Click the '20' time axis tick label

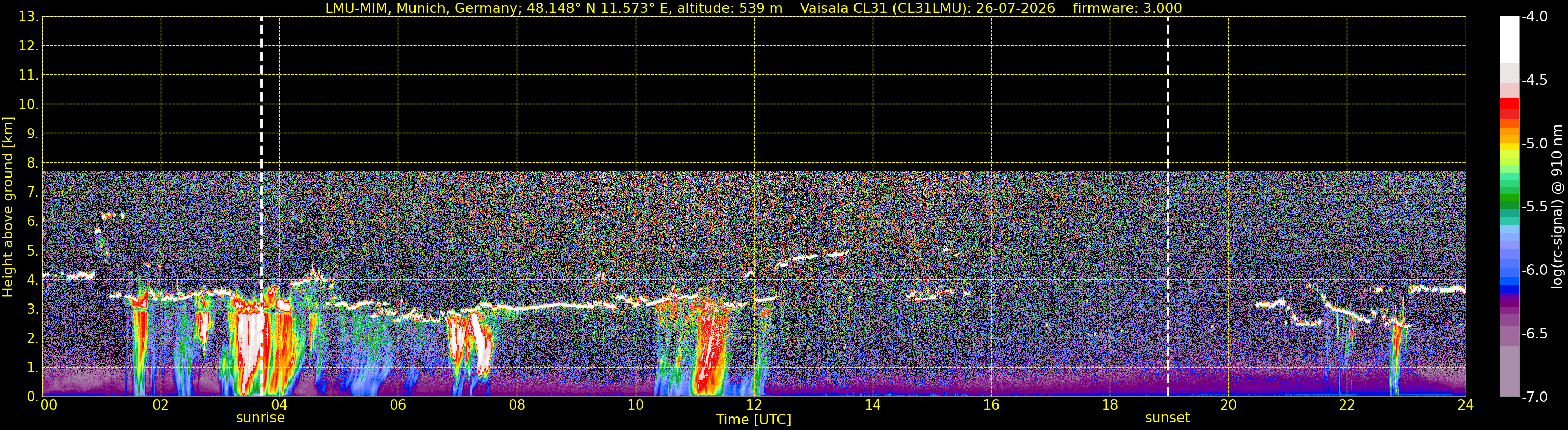click(1228, 405)
